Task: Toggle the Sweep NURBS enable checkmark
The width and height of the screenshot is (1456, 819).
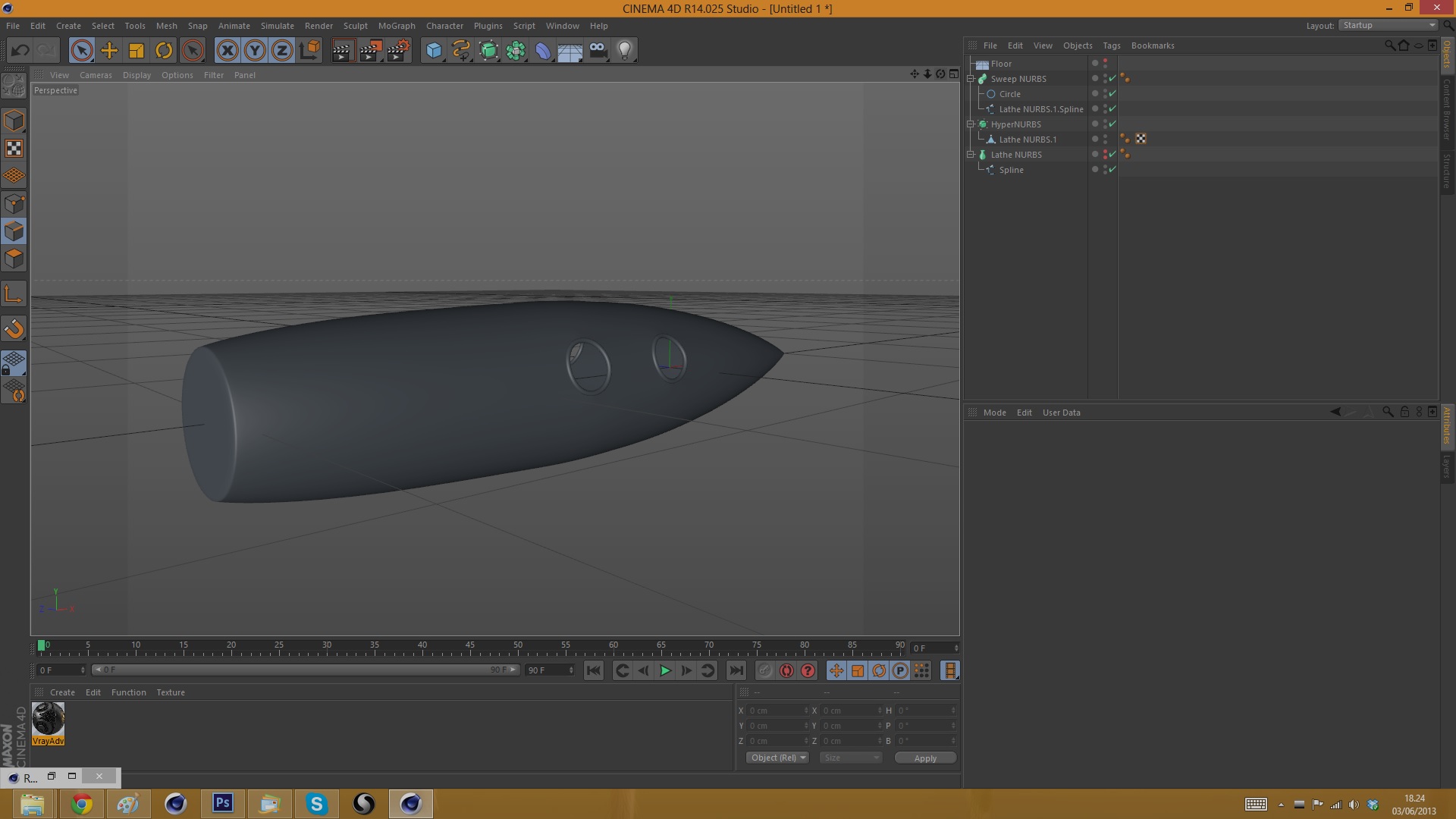Action: (1112, 79)
